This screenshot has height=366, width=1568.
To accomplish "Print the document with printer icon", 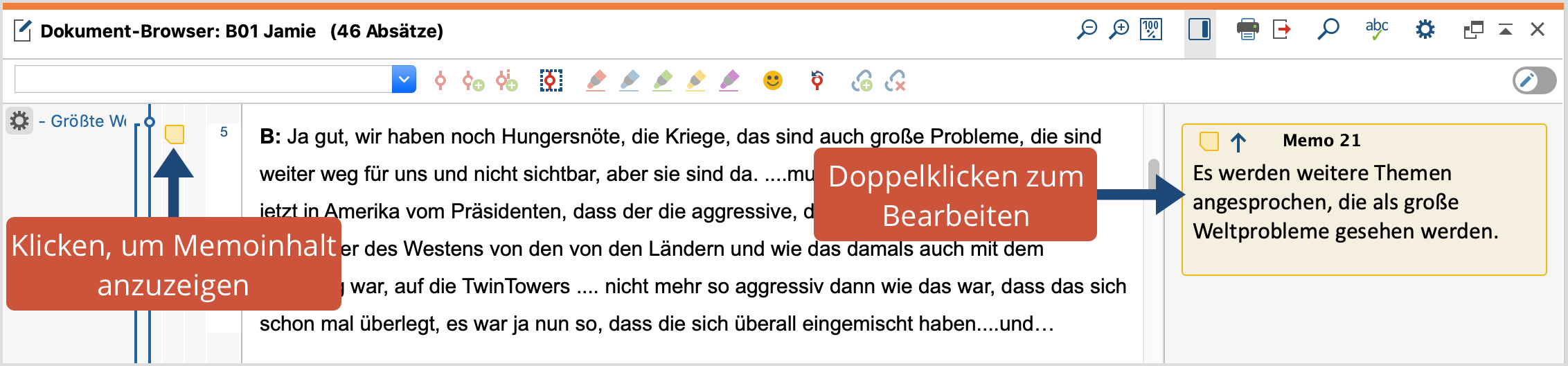I will click(x=1248, y=30).
